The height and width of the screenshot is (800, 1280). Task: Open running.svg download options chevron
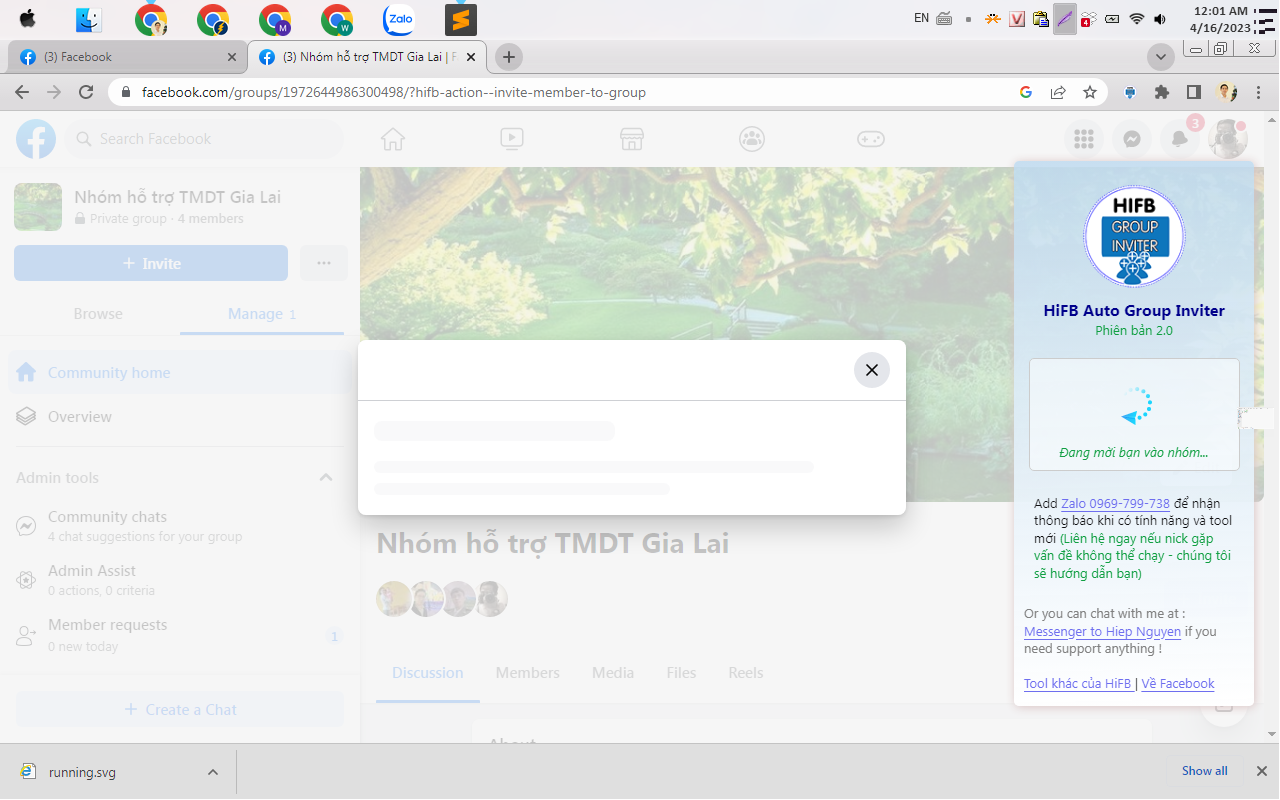click(212, 772)
